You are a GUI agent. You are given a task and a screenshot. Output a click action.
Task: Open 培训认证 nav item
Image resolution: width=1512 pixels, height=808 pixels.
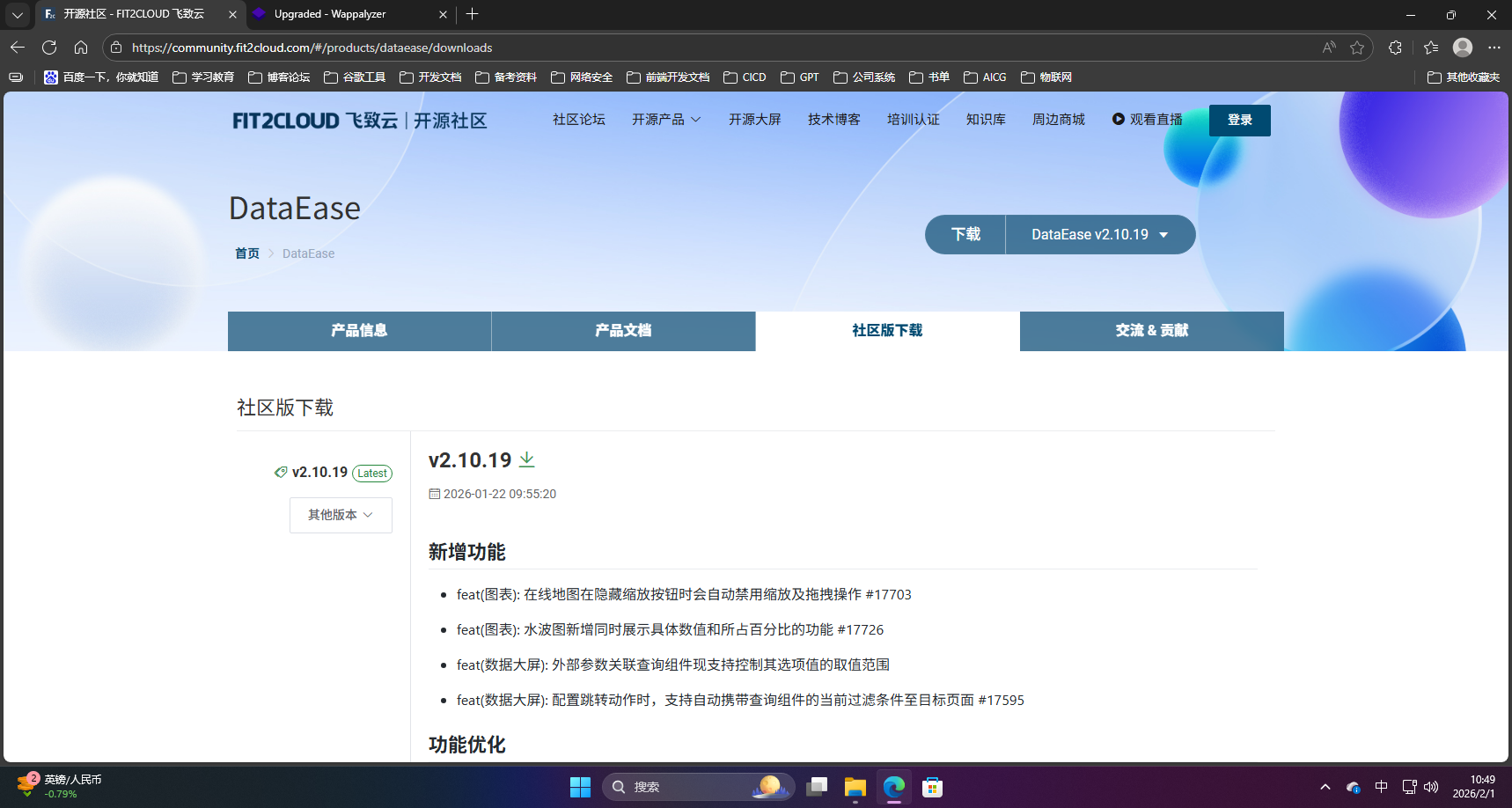point(914,120)
